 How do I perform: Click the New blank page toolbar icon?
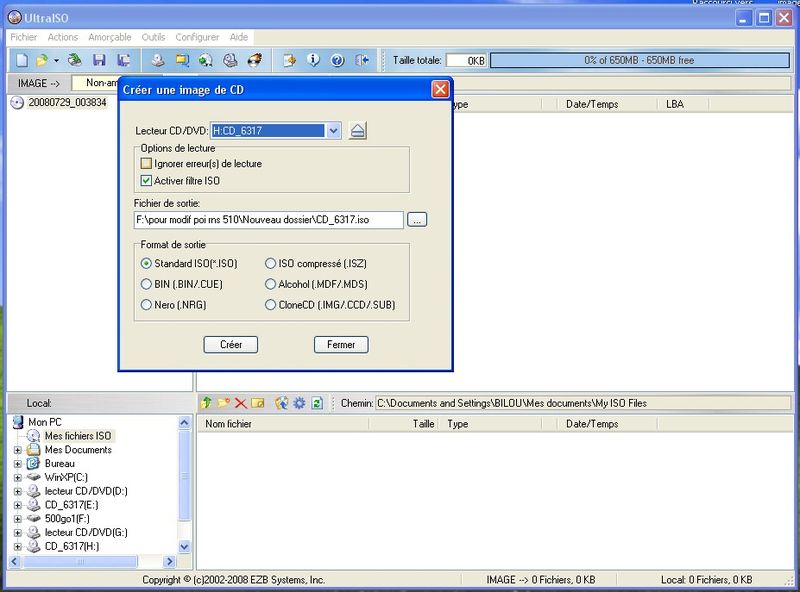click(22, 60)
